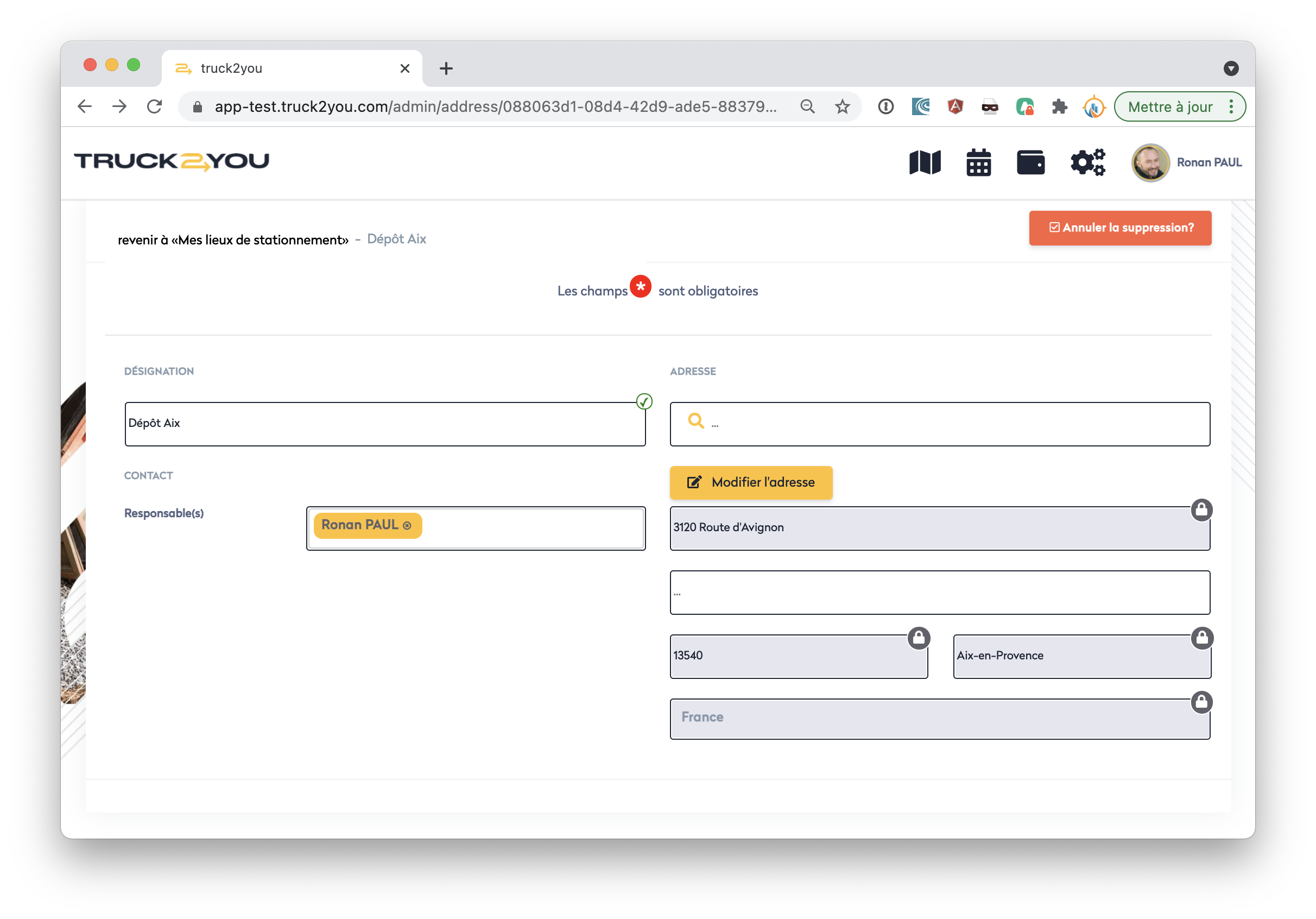Bookmark page with star icon

point(842,106)
